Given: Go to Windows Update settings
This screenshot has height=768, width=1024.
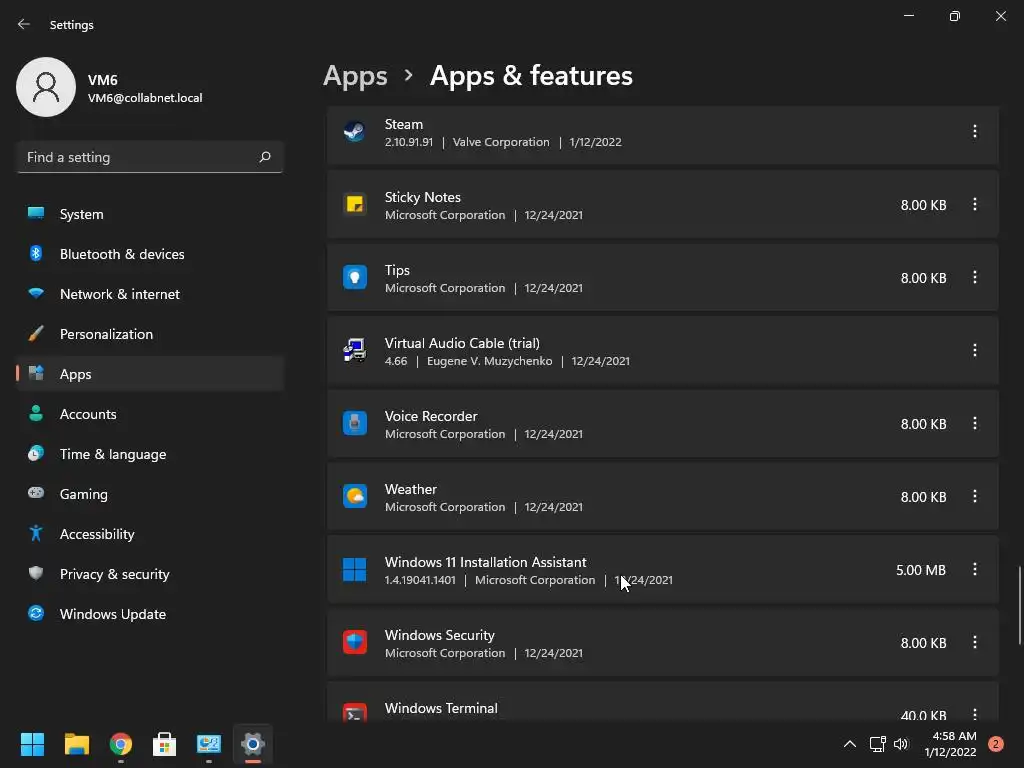Looking at the screenshot, I should [x=112, y=614].
